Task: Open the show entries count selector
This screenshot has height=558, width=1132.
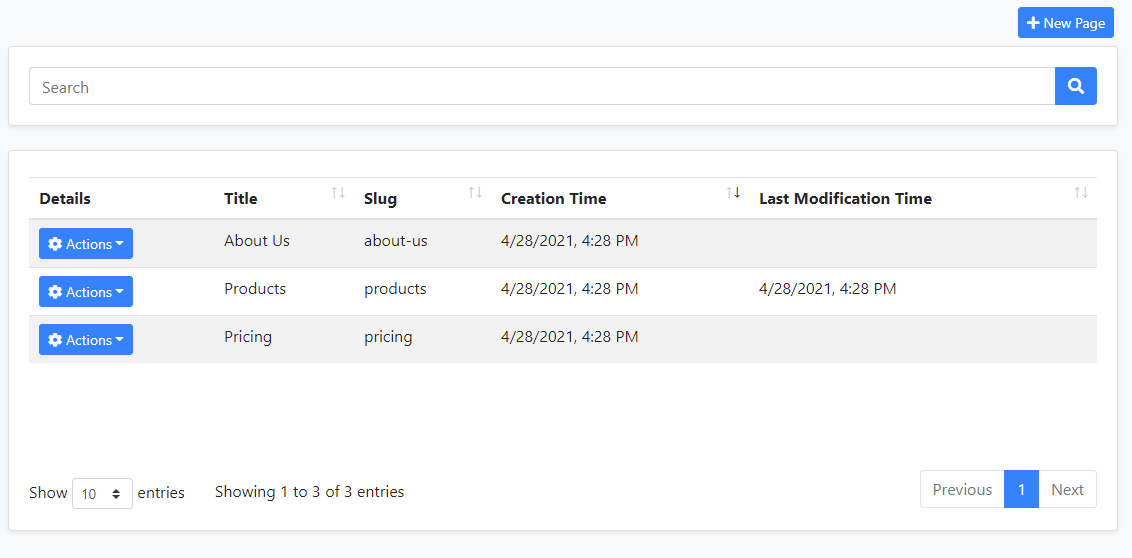Action: click(x=102, y=493)
